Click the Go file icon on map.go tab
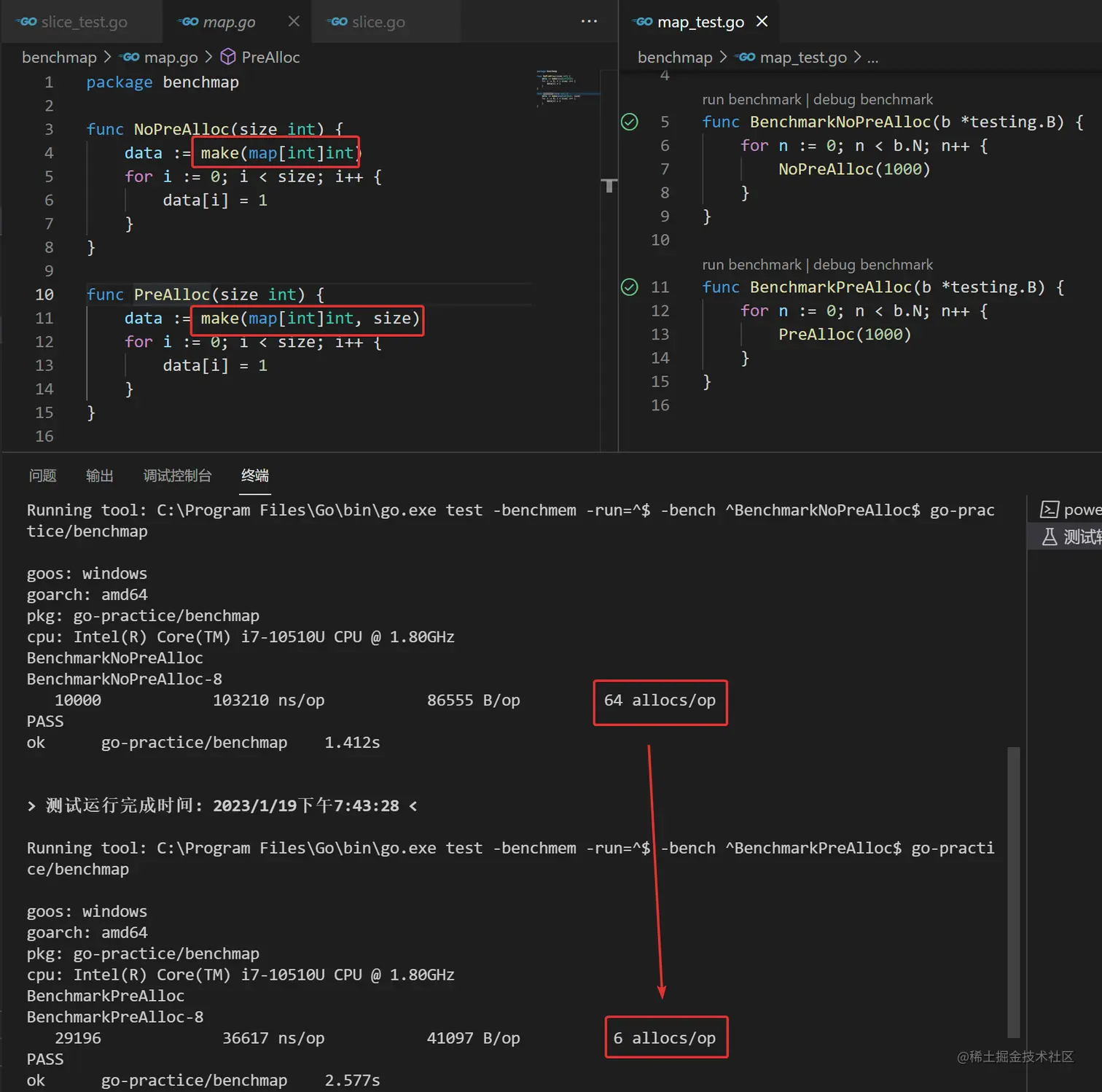 click(x=189, y=22)
